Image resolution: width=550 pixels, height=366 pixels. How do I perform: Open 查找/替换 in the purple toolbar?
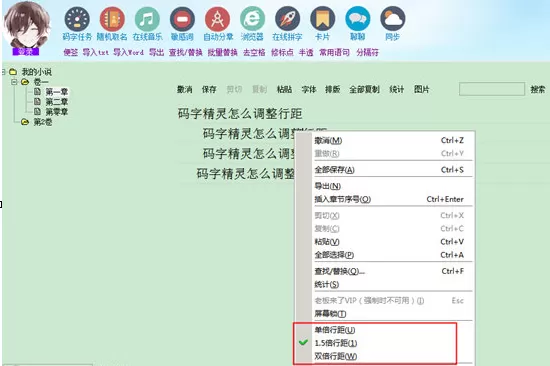(186, 52)
